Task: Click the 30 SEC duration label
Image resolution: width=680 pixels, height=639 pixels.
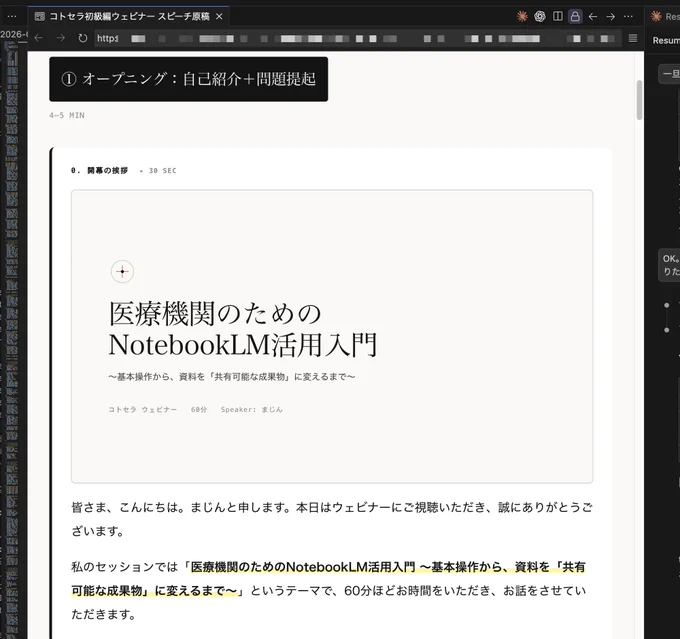Action: tap(163, 170)
